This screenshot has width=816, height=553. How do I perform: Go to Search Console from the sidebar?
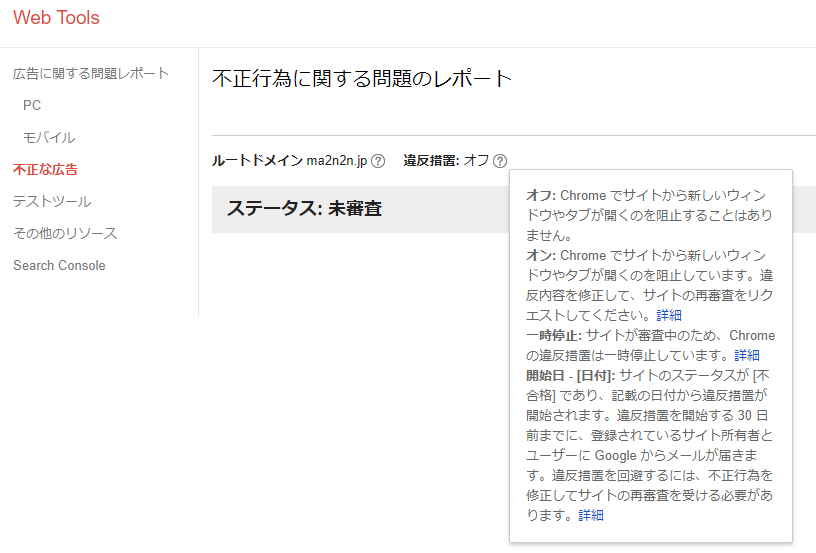point(59,265)
